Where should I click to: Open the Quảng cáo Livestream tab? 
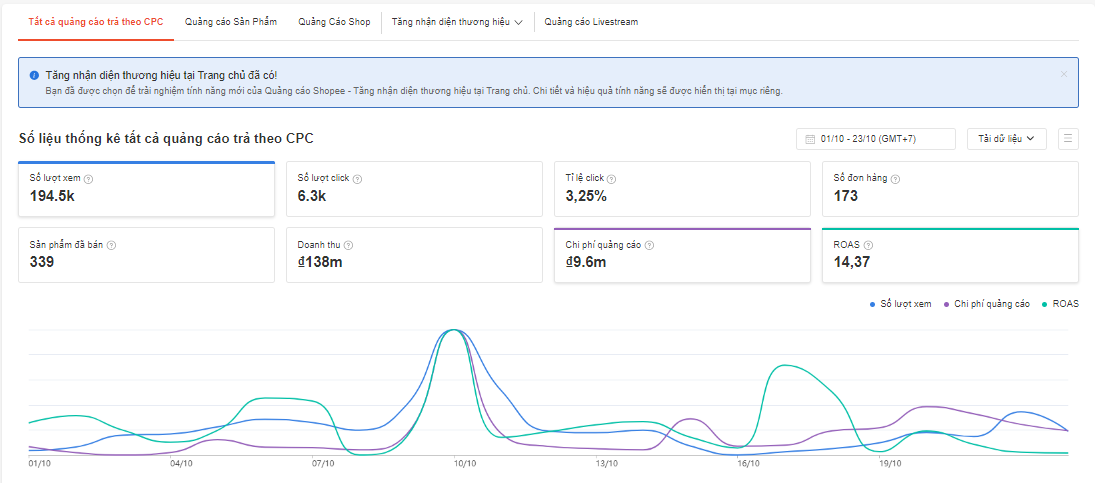[591, 21]
